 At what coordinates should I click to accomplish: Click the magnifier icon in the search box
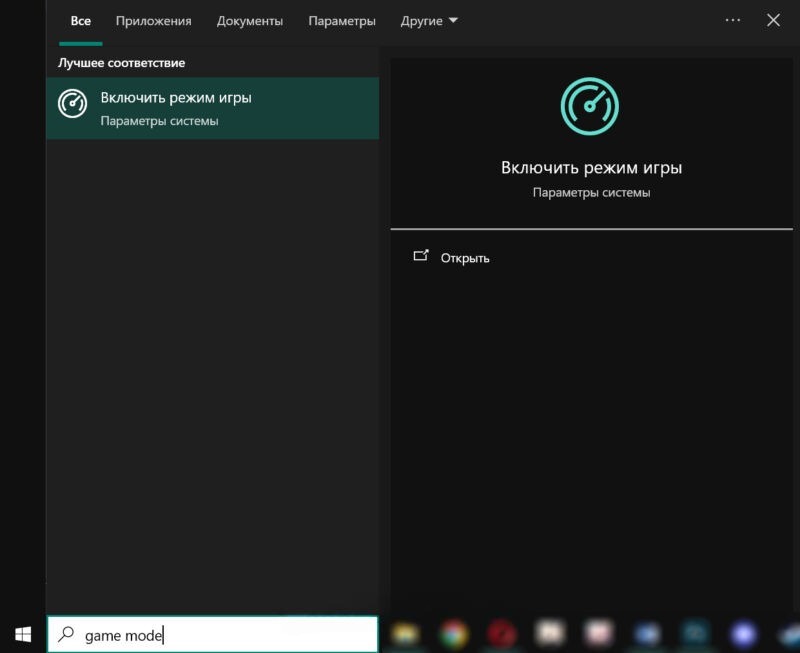click(x=66, y=634)
